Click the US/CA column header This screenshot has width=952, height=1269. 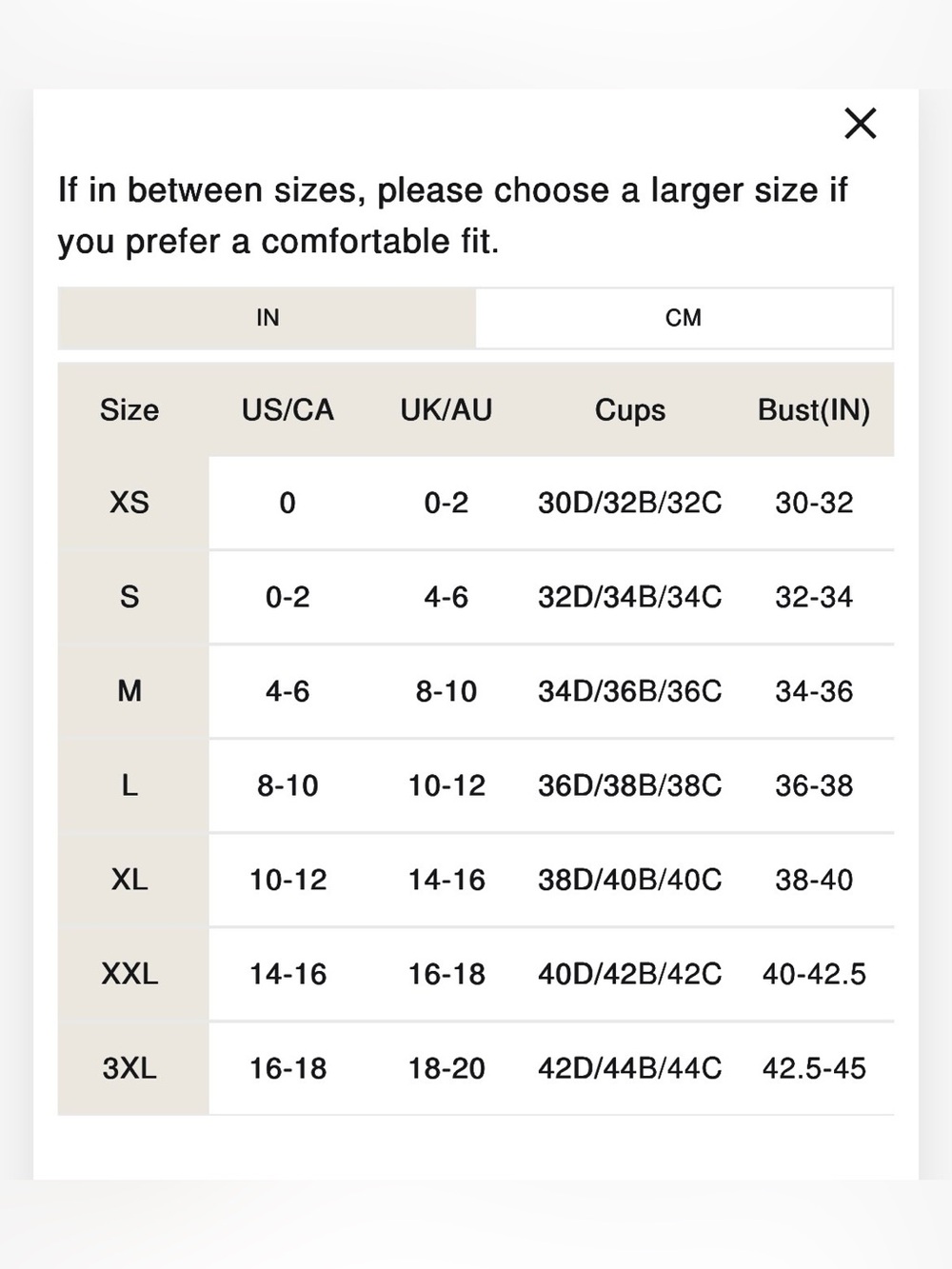coord(288,410)
